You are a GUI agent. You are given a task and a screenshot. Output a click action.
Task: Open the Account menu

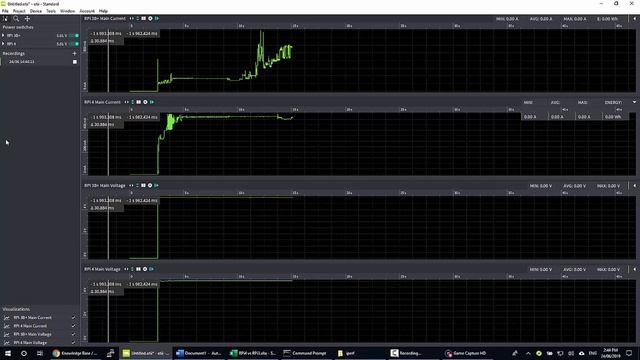tap(87, 11)
